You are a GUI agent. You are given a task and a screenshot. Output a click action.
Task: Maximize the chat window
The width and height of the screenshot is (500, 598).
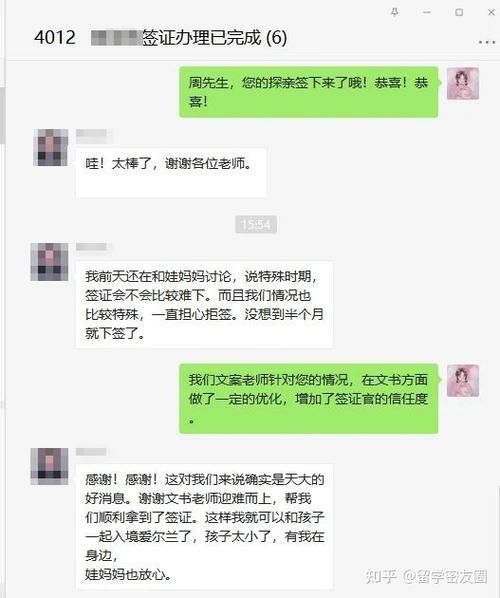click(x=459, y=12)
